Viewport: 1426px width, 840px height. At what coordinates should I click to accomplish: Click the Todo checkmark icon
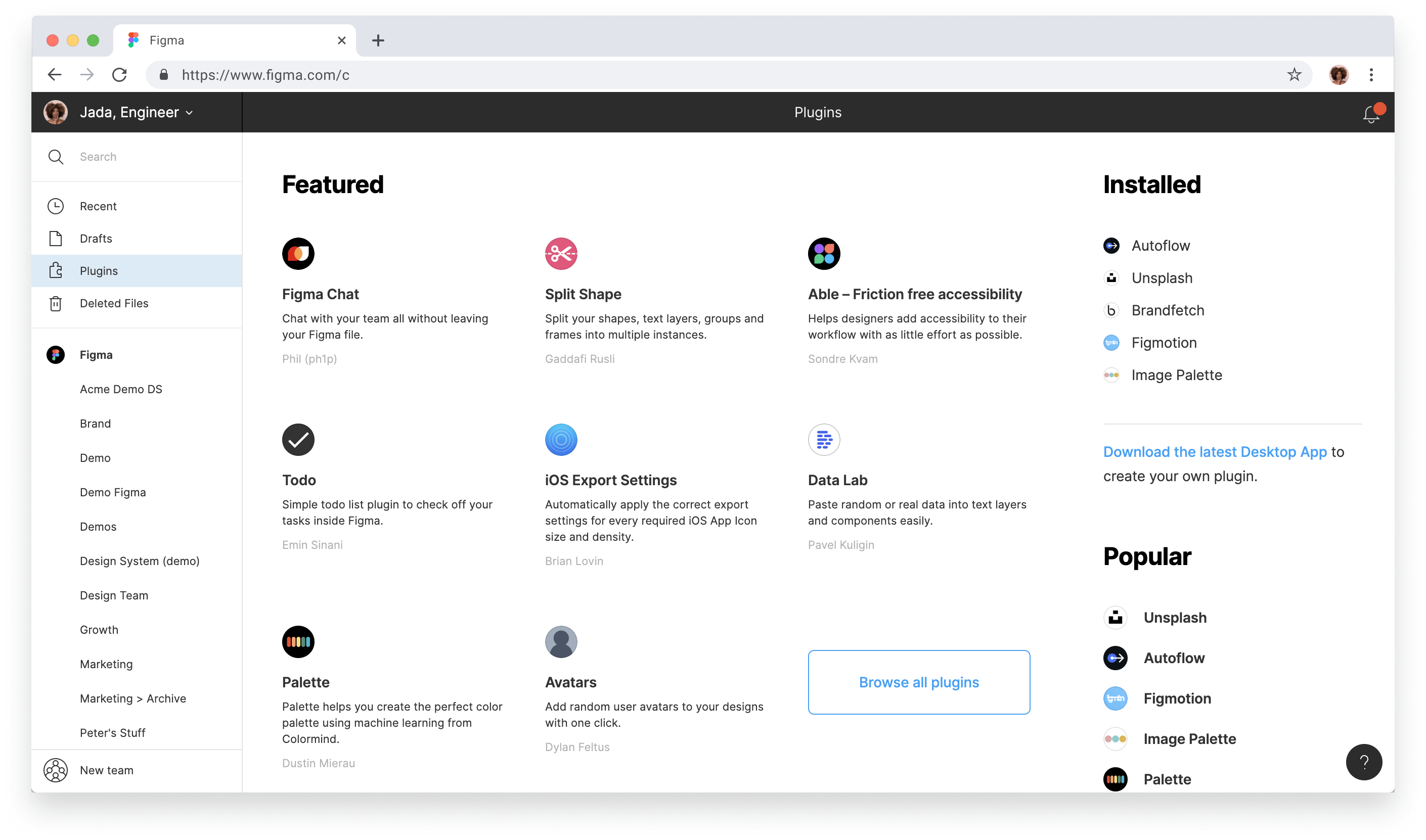298,439
